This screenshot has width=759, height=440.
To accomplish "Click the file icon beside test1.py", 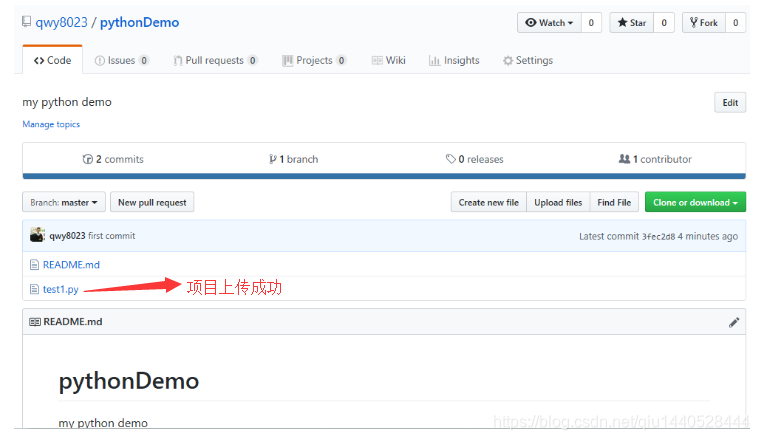I will pyautogui.click(x=34, y=289).
